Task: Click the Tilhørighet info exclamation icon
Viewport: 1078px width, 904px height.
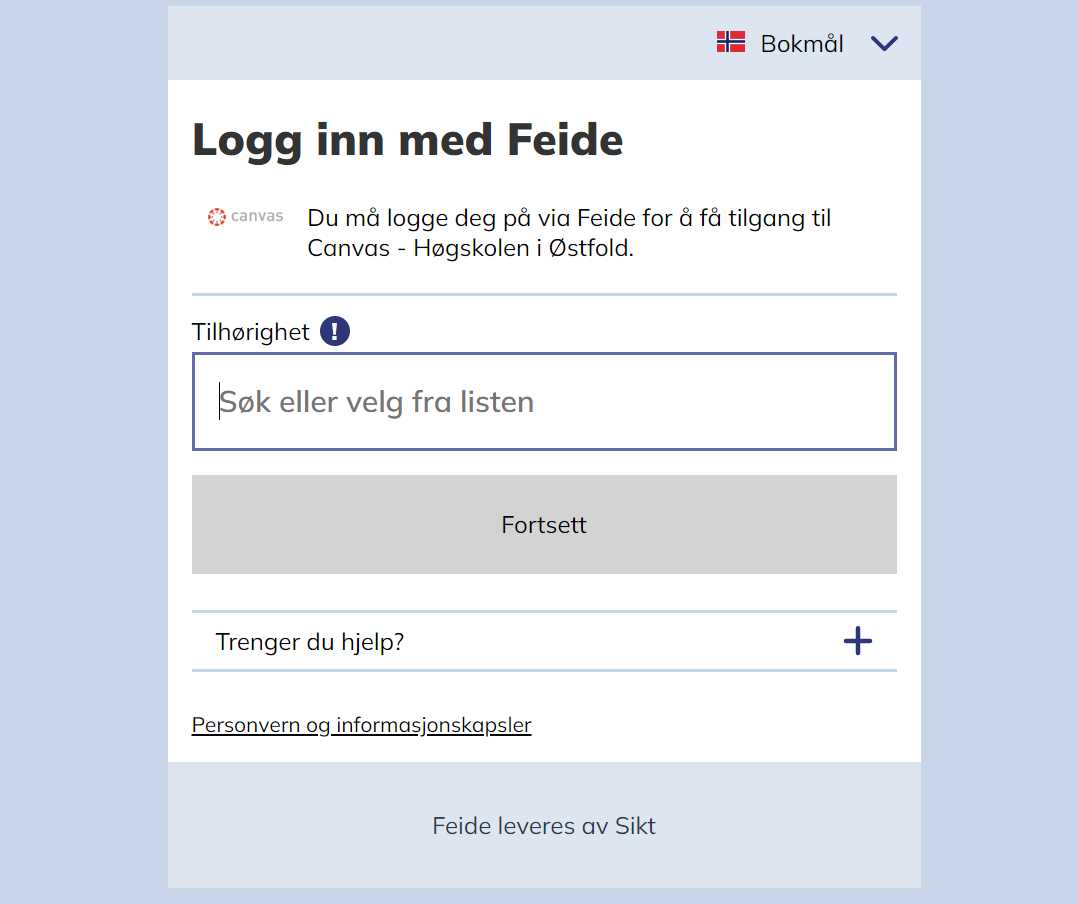Action: pyautogui.click(x=335, y=331)
